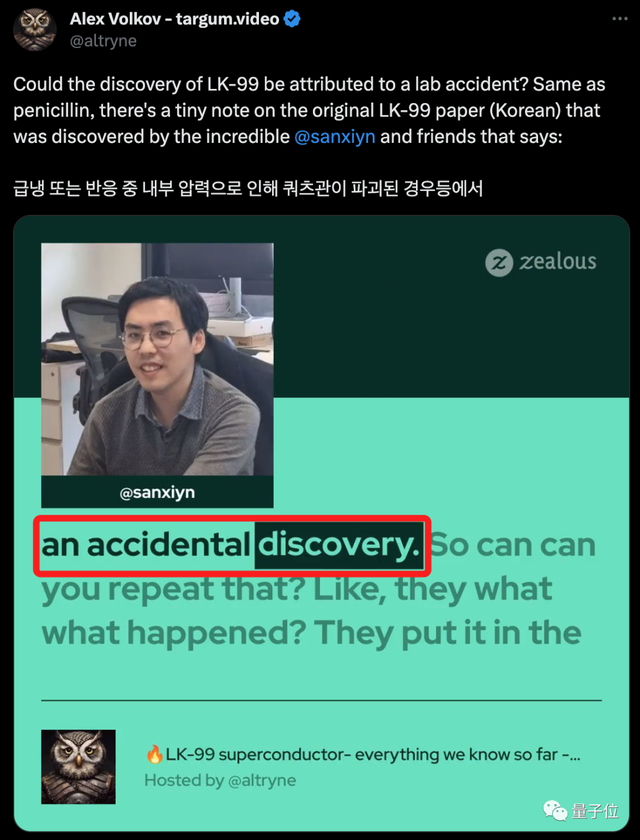Click the zealous logo icon
Image resolution: width=640 pixels, height=840 pixels.
(x=499, y=262)
